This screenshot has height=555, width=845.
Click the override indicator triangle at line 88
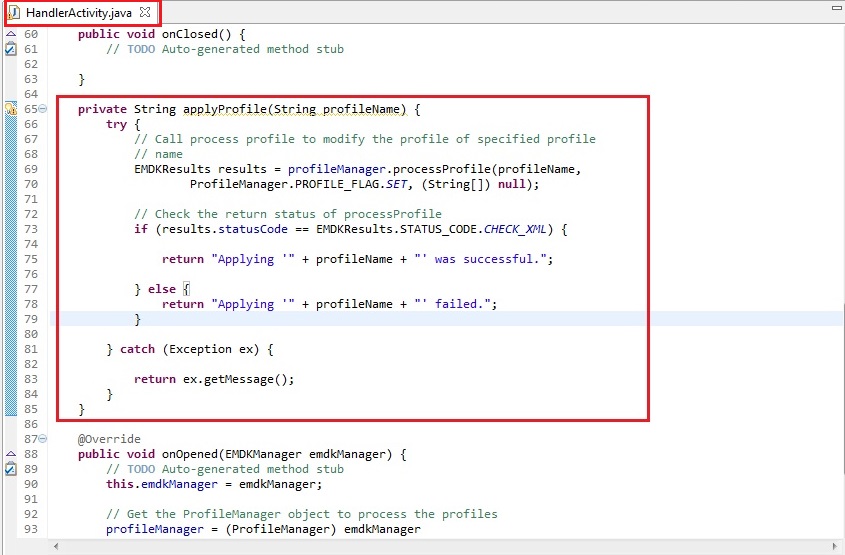(11, 454)
